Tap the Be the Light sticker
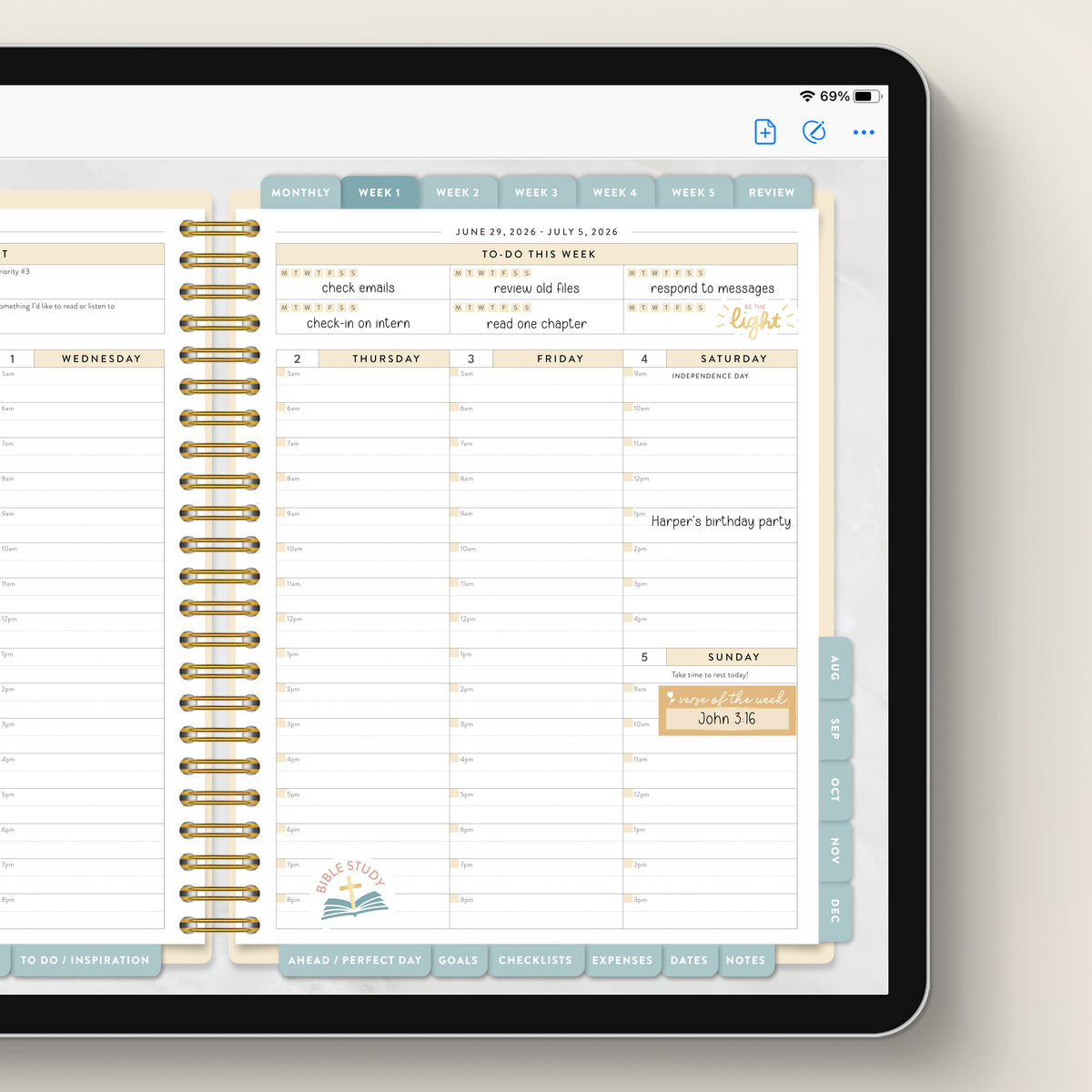1092x1092 pixels. tap(755, 318)
